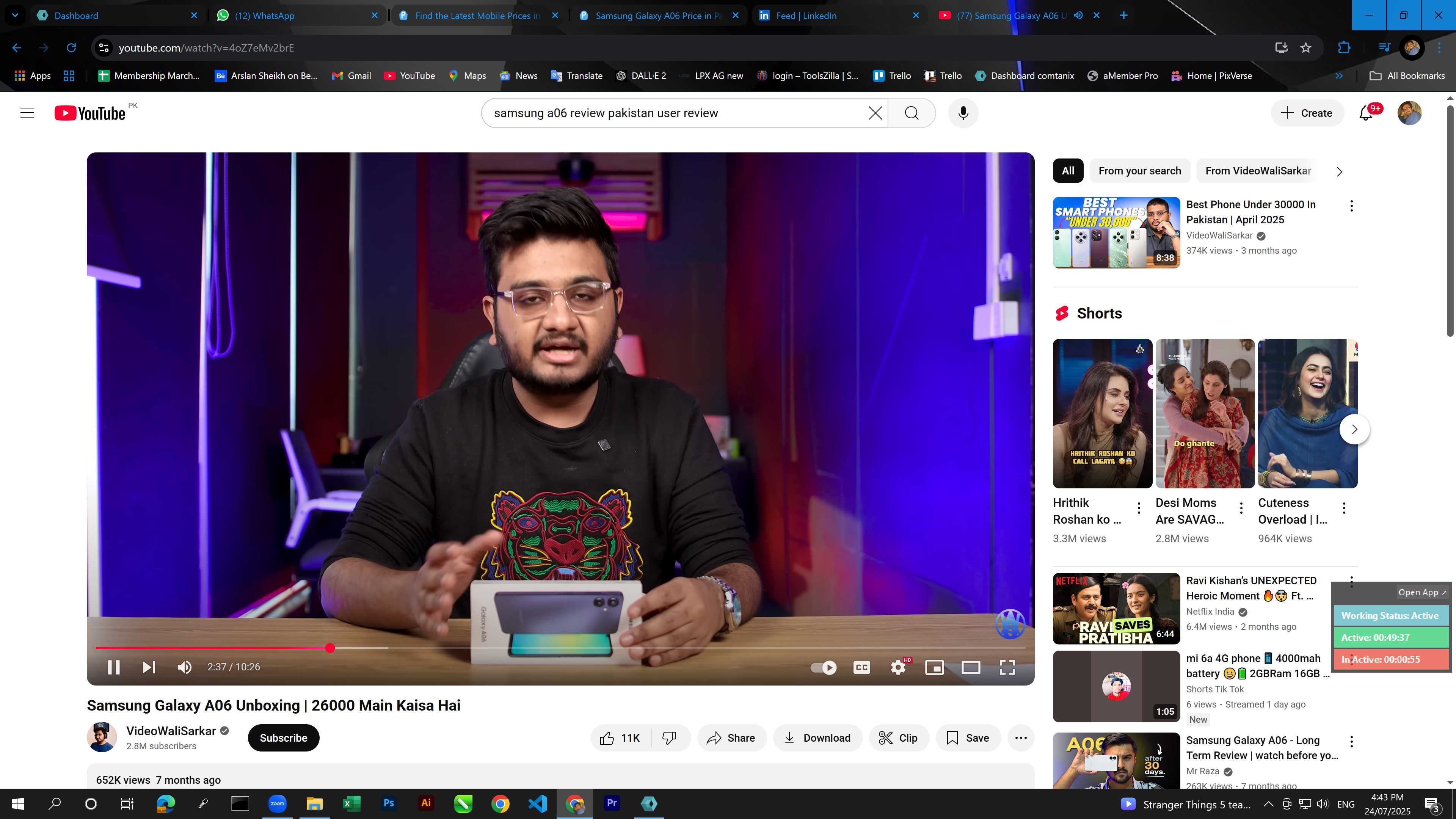1456x819 pixels.
Task: Pause the video playback
Action: click(114, 667)
